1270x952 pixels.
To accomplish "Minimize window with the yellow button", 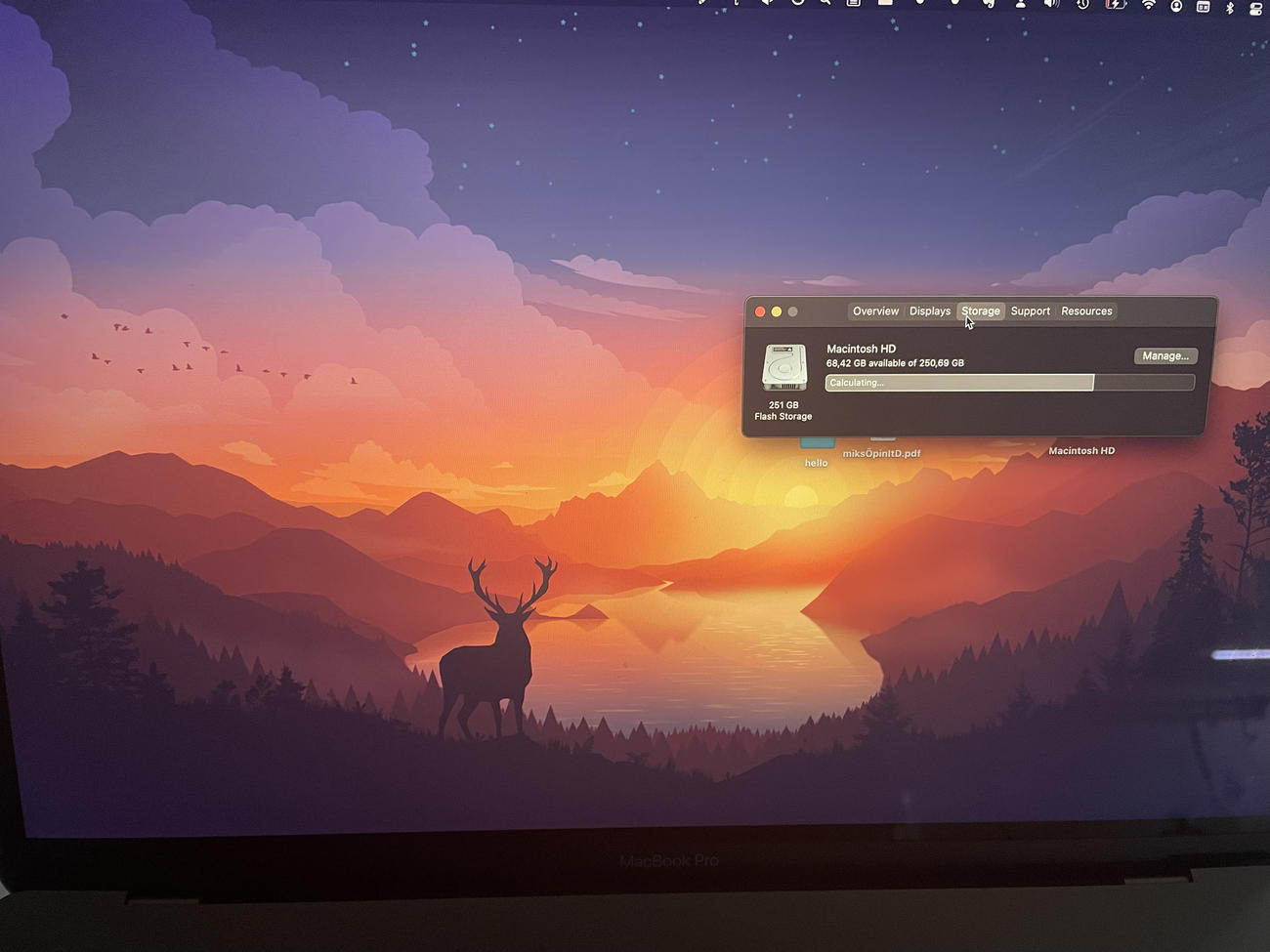I will (x=777, y=311).
